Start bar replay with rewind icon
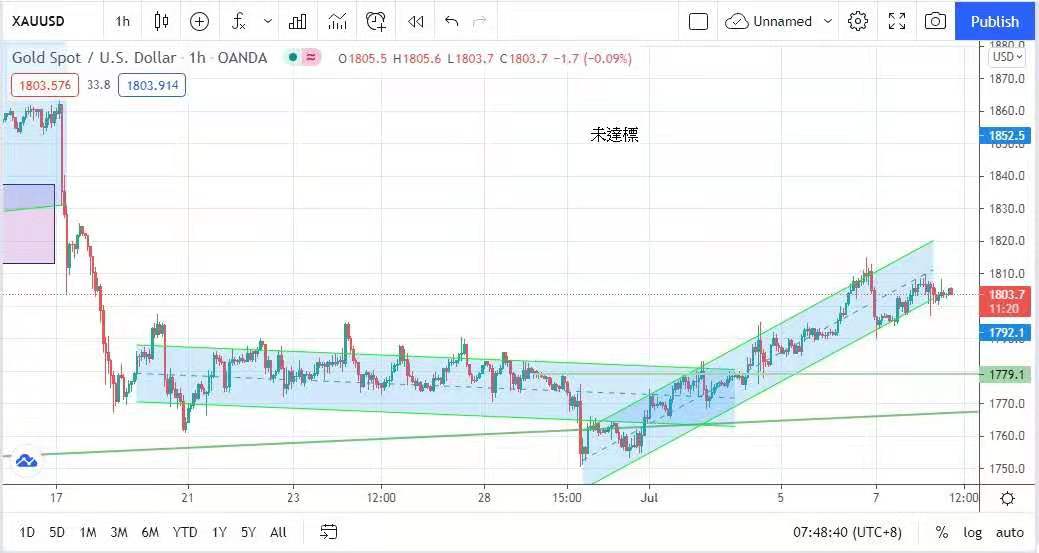The width and height of the screenshot is (1039, 553). click(416, 21)
